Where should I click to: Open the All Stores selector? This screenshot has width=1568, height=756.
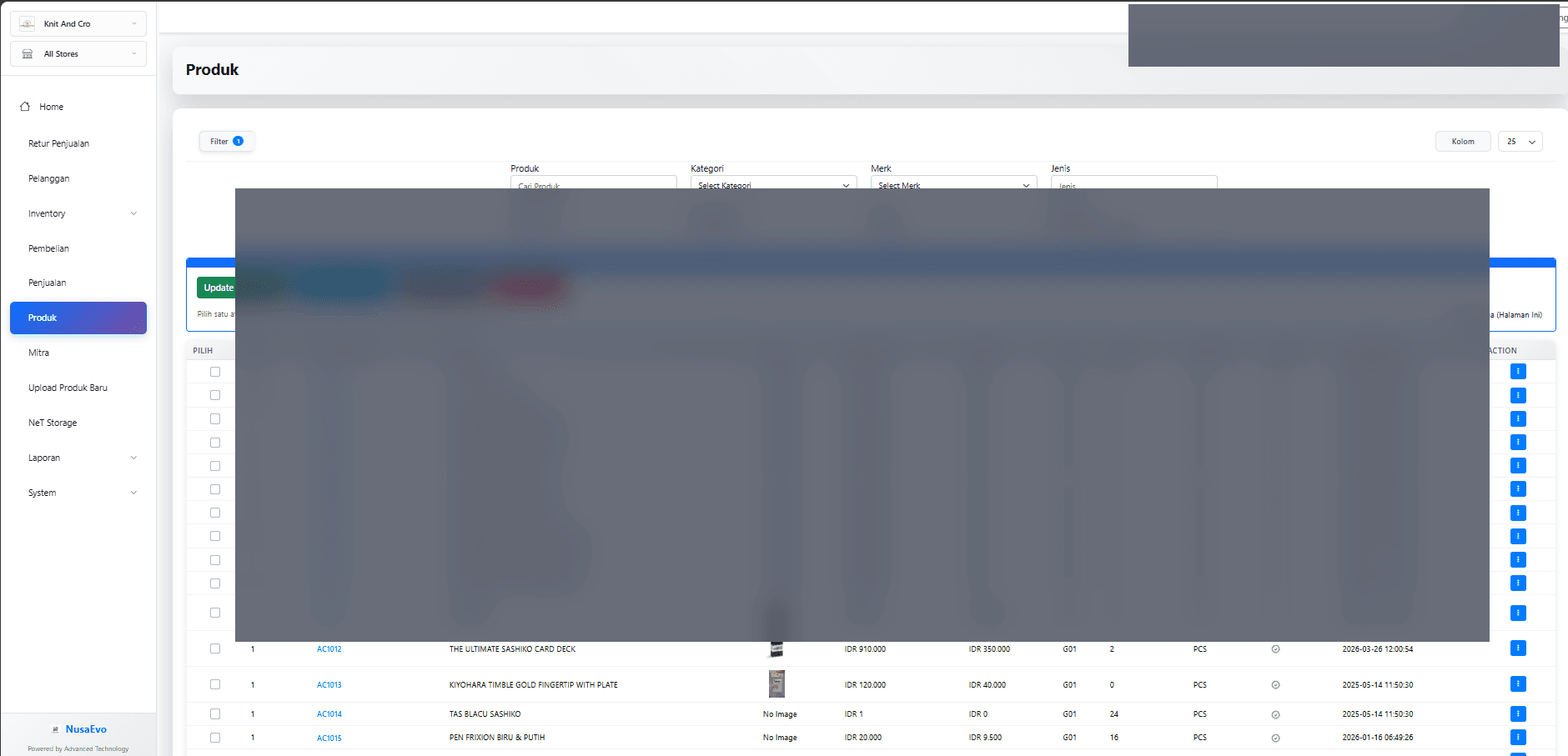pos(78,53)
